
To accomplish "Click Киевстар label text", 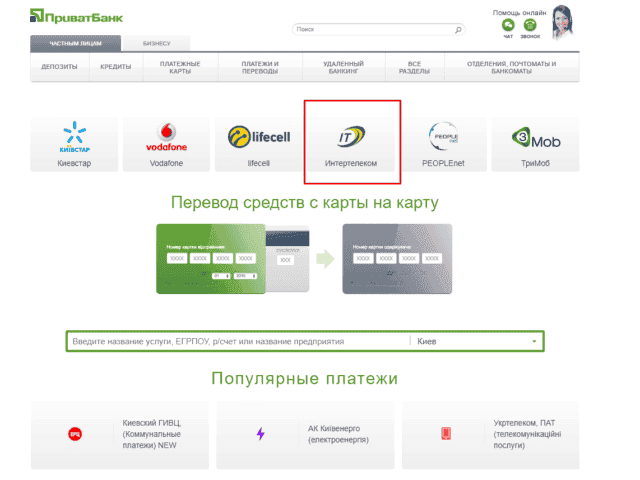I will pyautogui.click(x=74, y=163).
